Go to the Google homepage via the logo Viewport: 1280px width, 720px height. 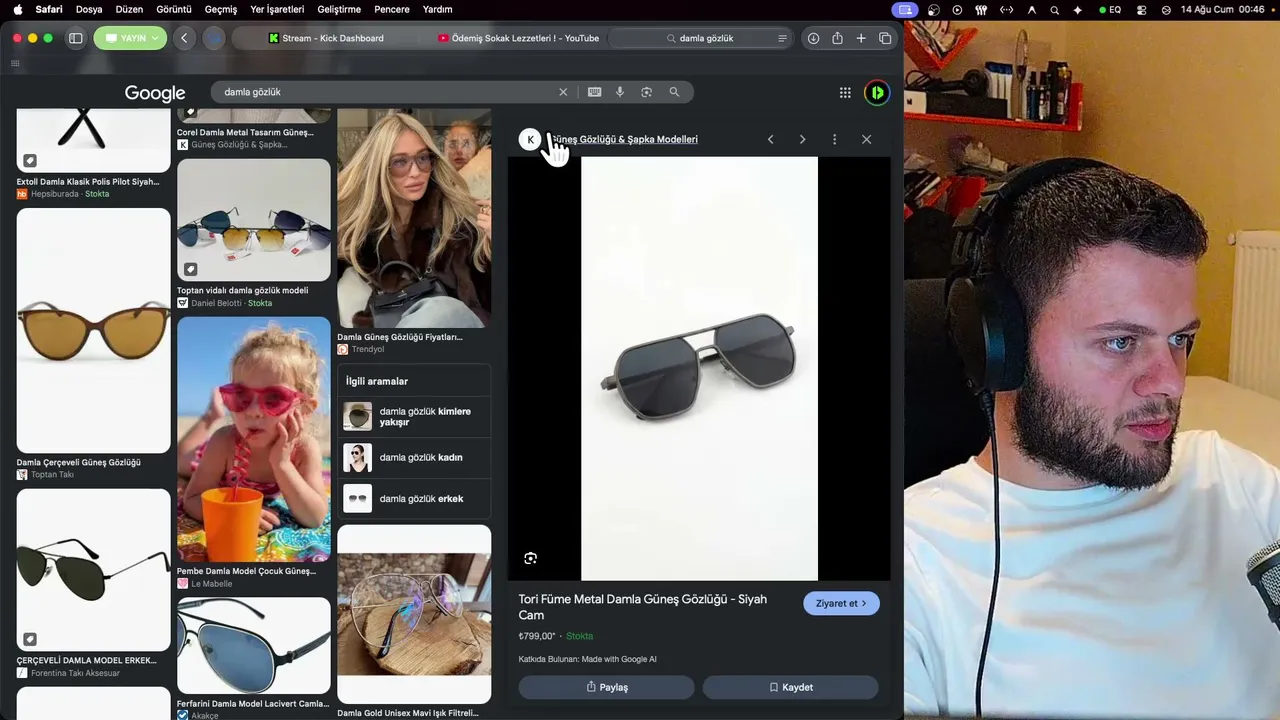(155, 93)
